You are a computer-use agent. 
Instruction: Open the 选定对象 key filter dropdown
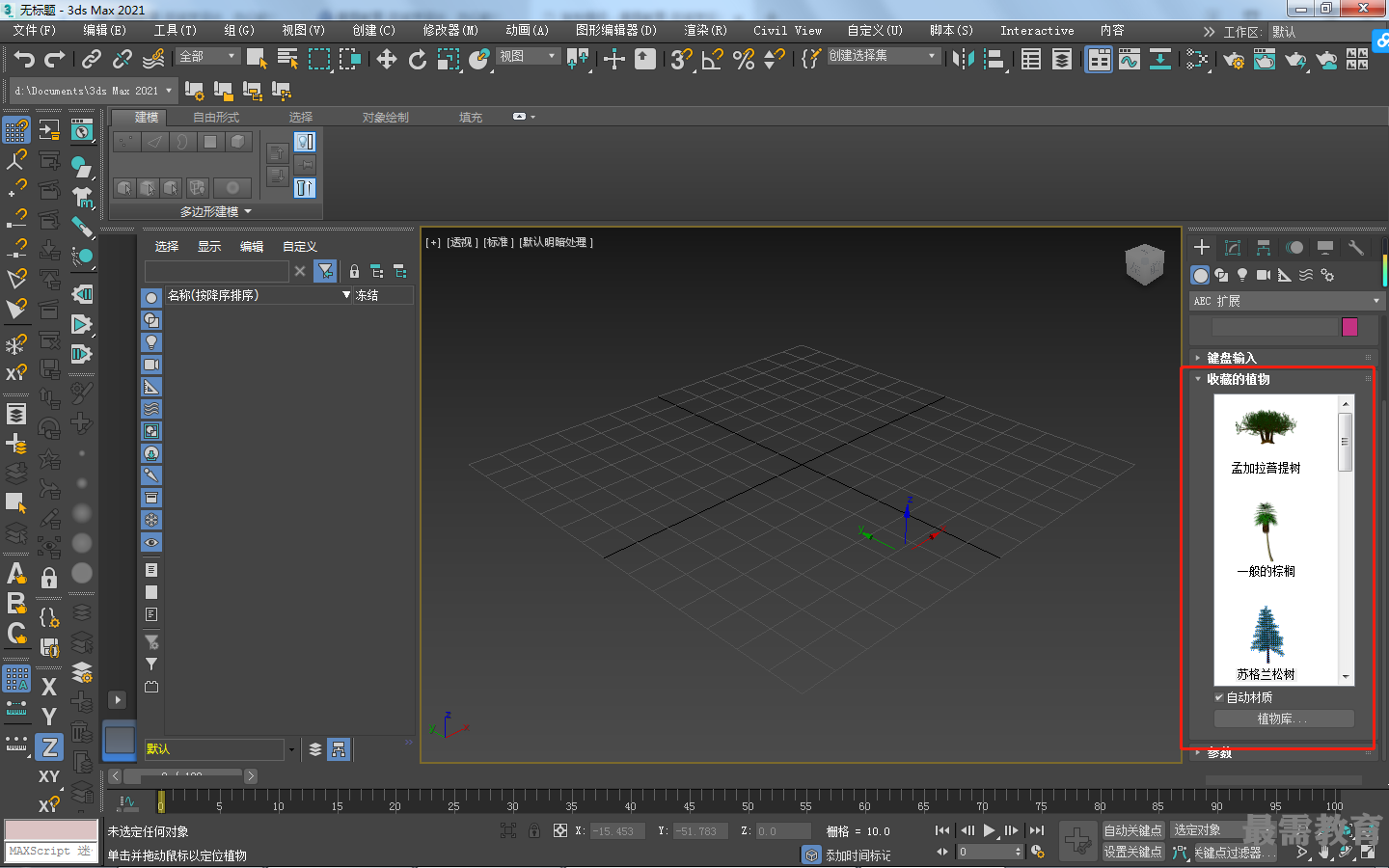[1206, 830]
